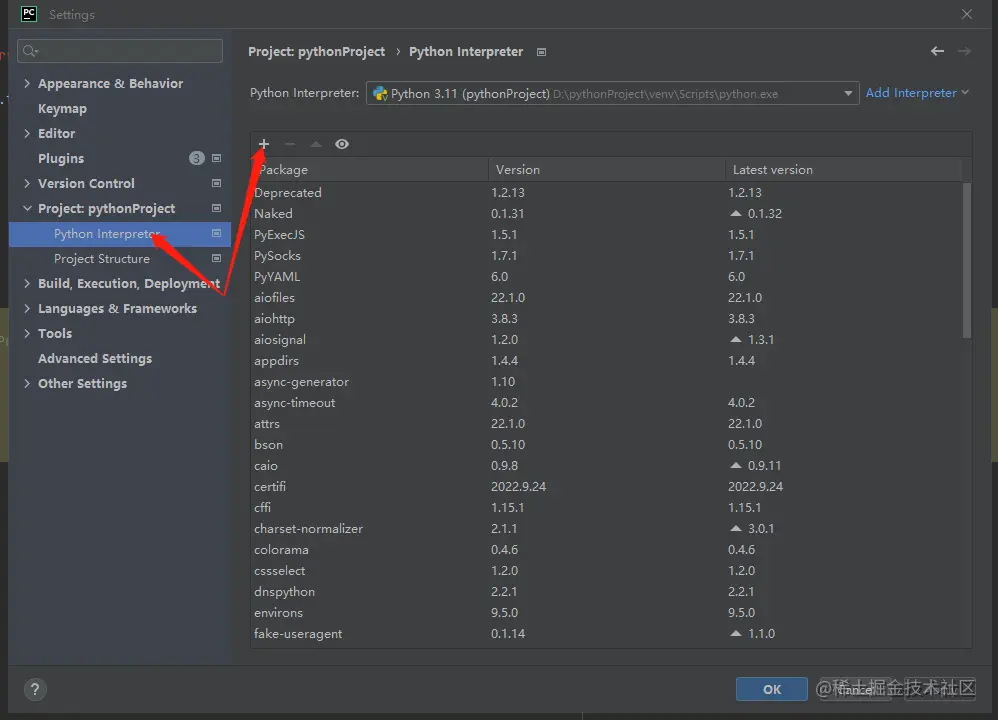Click the upgrade arrow beside aiosignal 1.3.1
The width and height of the screenshot is (998, 720).
point(736,339)
